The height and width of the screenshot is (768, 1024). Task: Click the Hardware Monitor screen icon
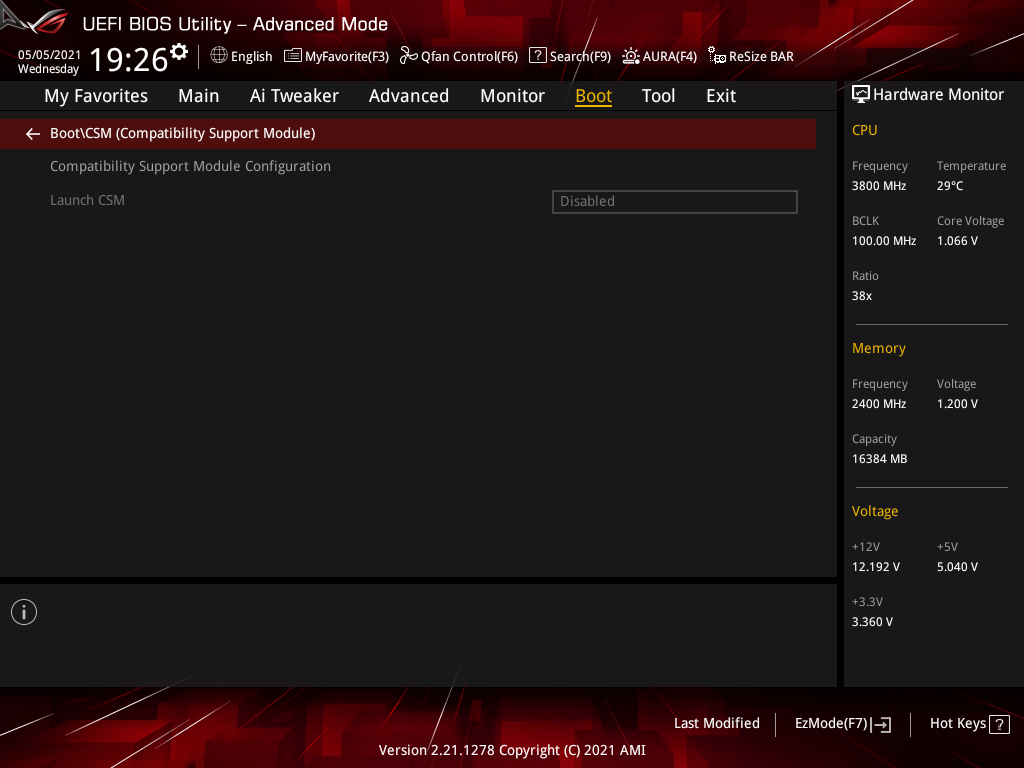point(861,95)
